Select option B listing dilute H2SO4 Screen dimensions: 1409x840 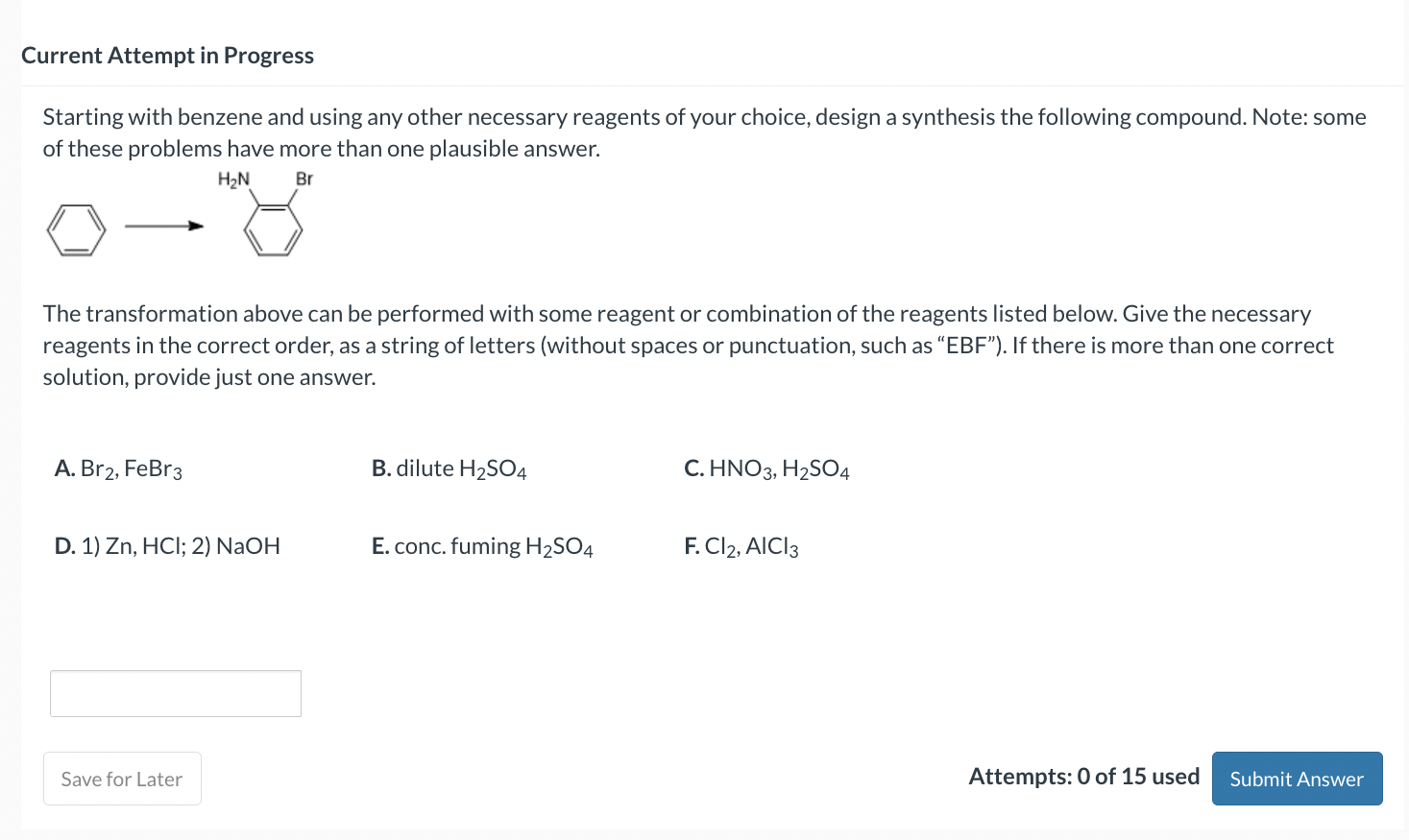click(449, 468)
